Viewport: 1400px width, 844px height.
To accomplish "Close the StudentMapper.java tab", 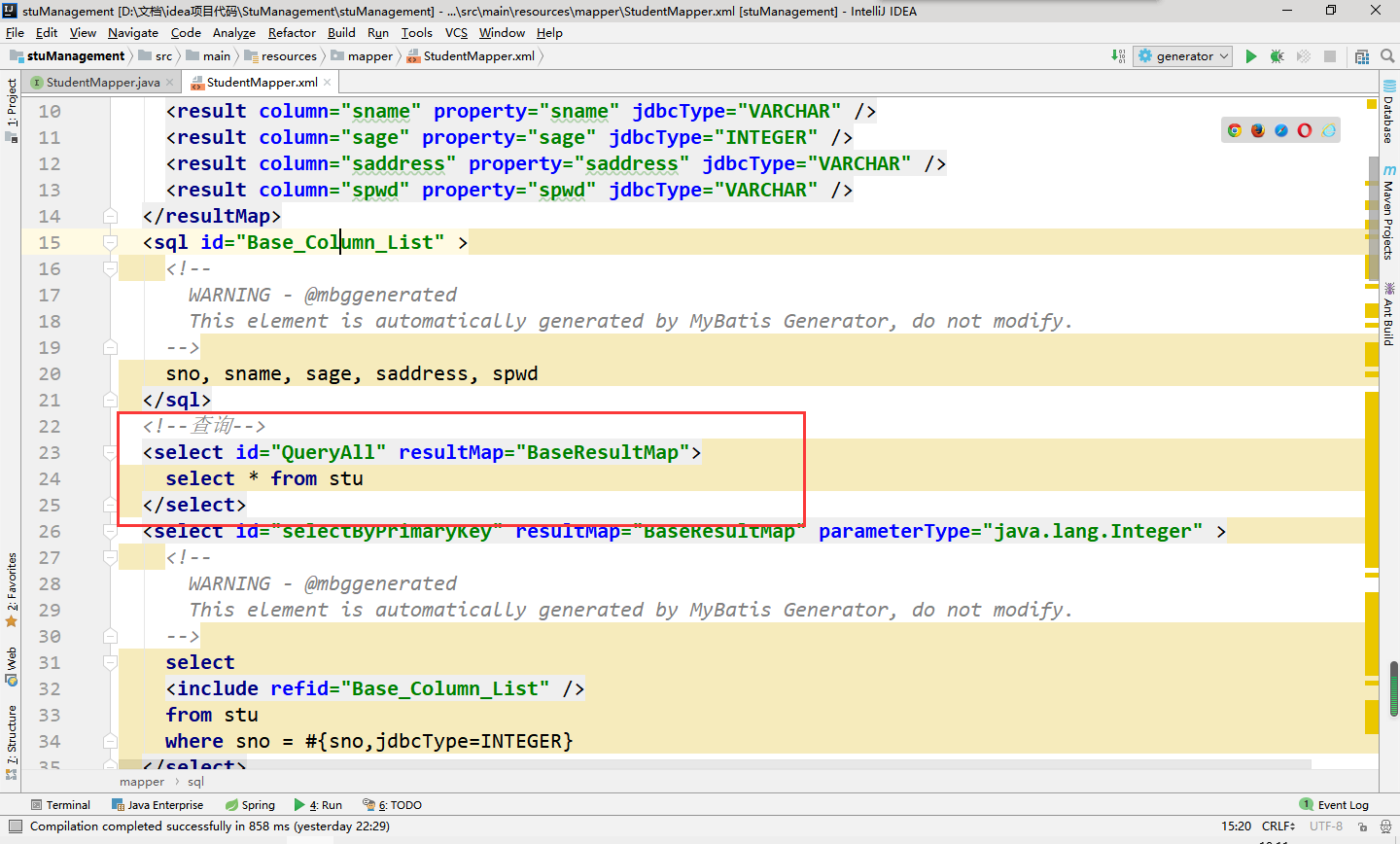I will coord(170,83).
